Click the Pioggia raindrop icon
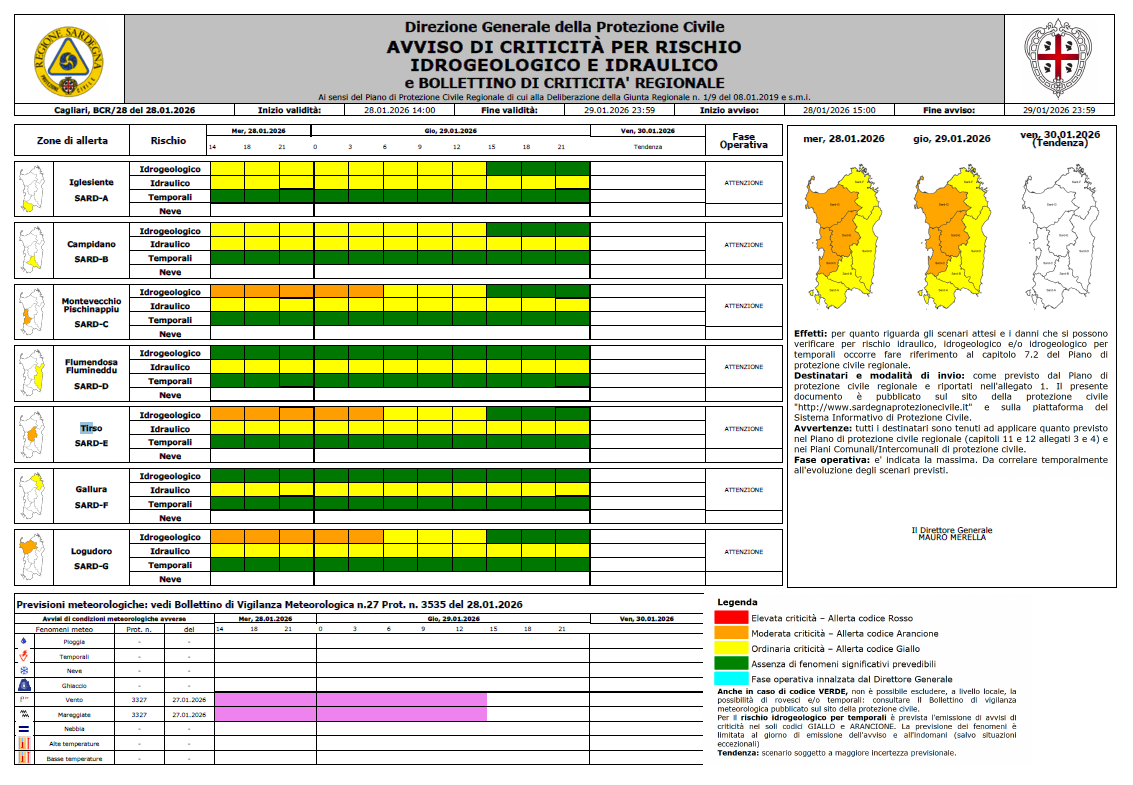1133x785 pixels. [24, 642]
